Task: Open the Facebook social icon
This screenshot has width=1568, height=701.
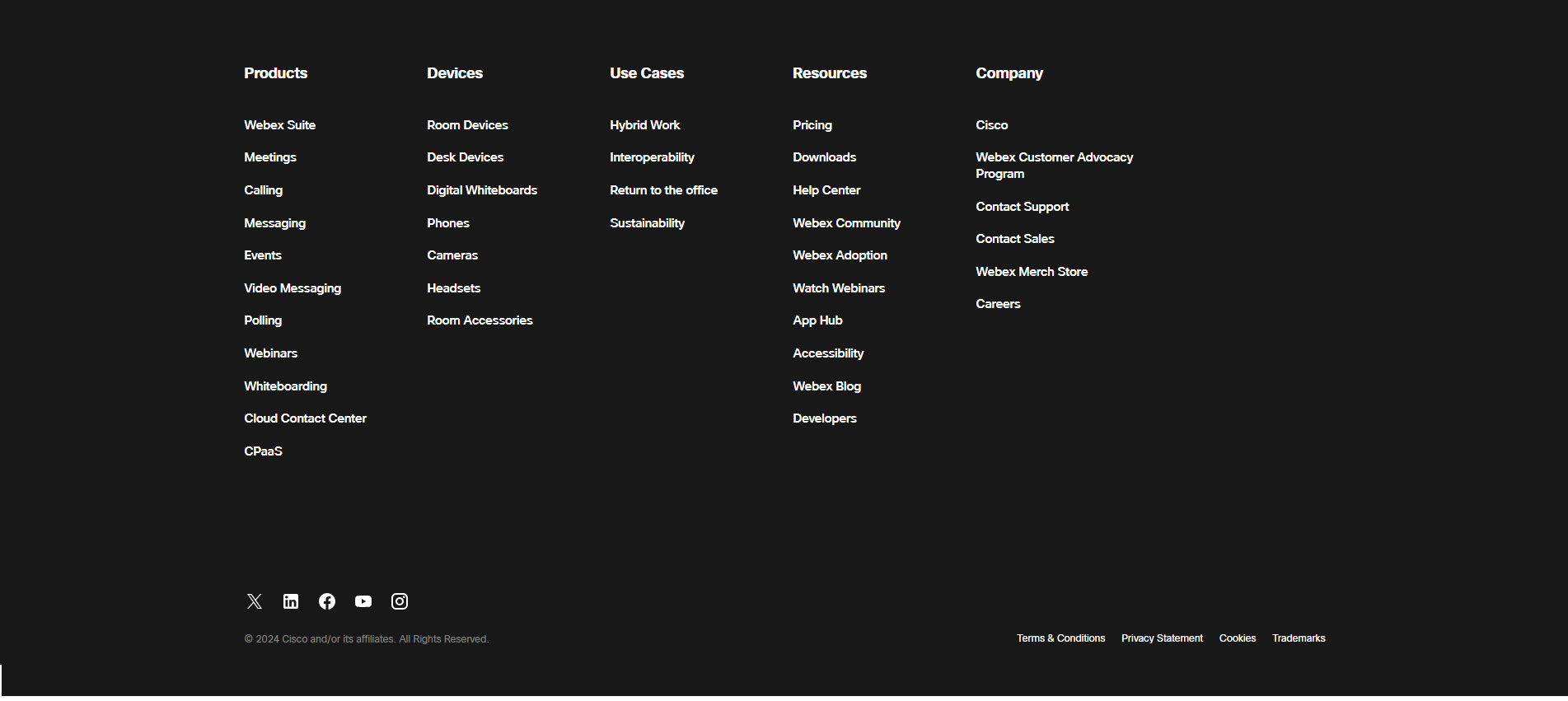Action: (327, 601)
